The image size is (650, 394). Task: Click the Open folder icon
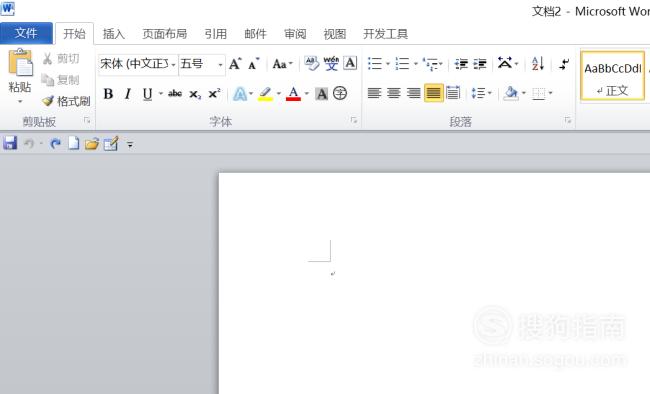coord(92,143)
